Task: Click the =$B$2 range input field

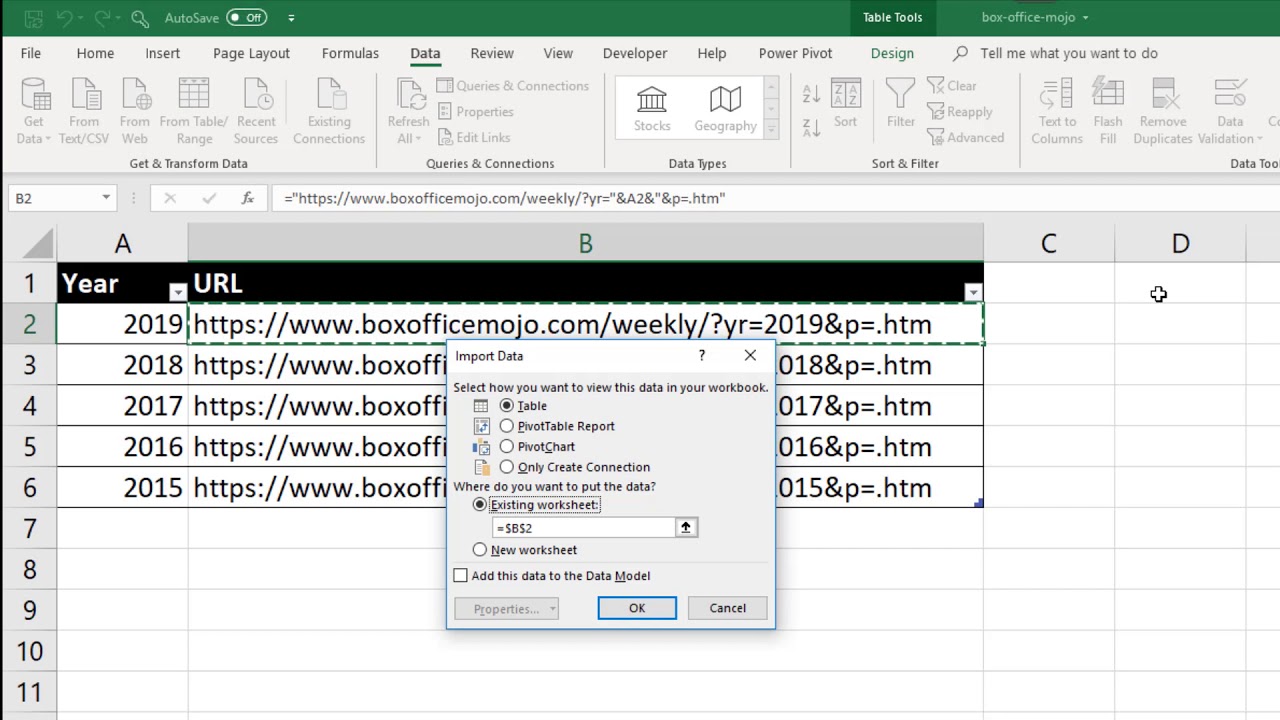Action: (584, 528)
